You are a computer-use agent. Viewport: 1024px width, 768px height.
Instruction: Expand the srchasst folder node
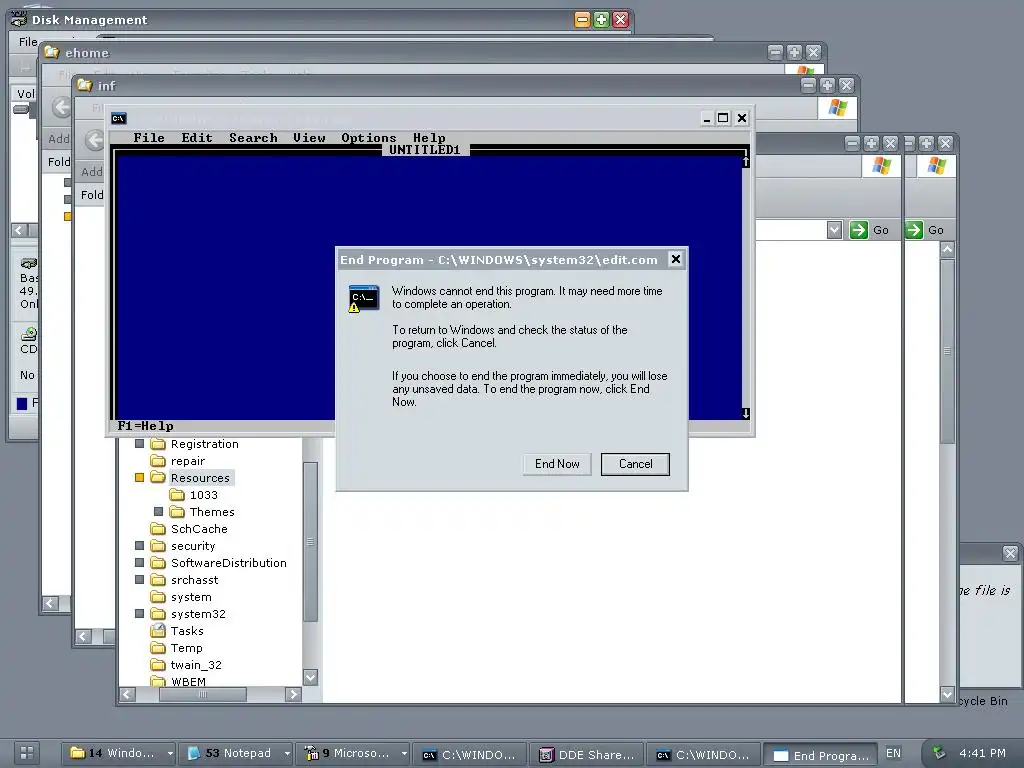pyautogui.click(x=139, y=580)
